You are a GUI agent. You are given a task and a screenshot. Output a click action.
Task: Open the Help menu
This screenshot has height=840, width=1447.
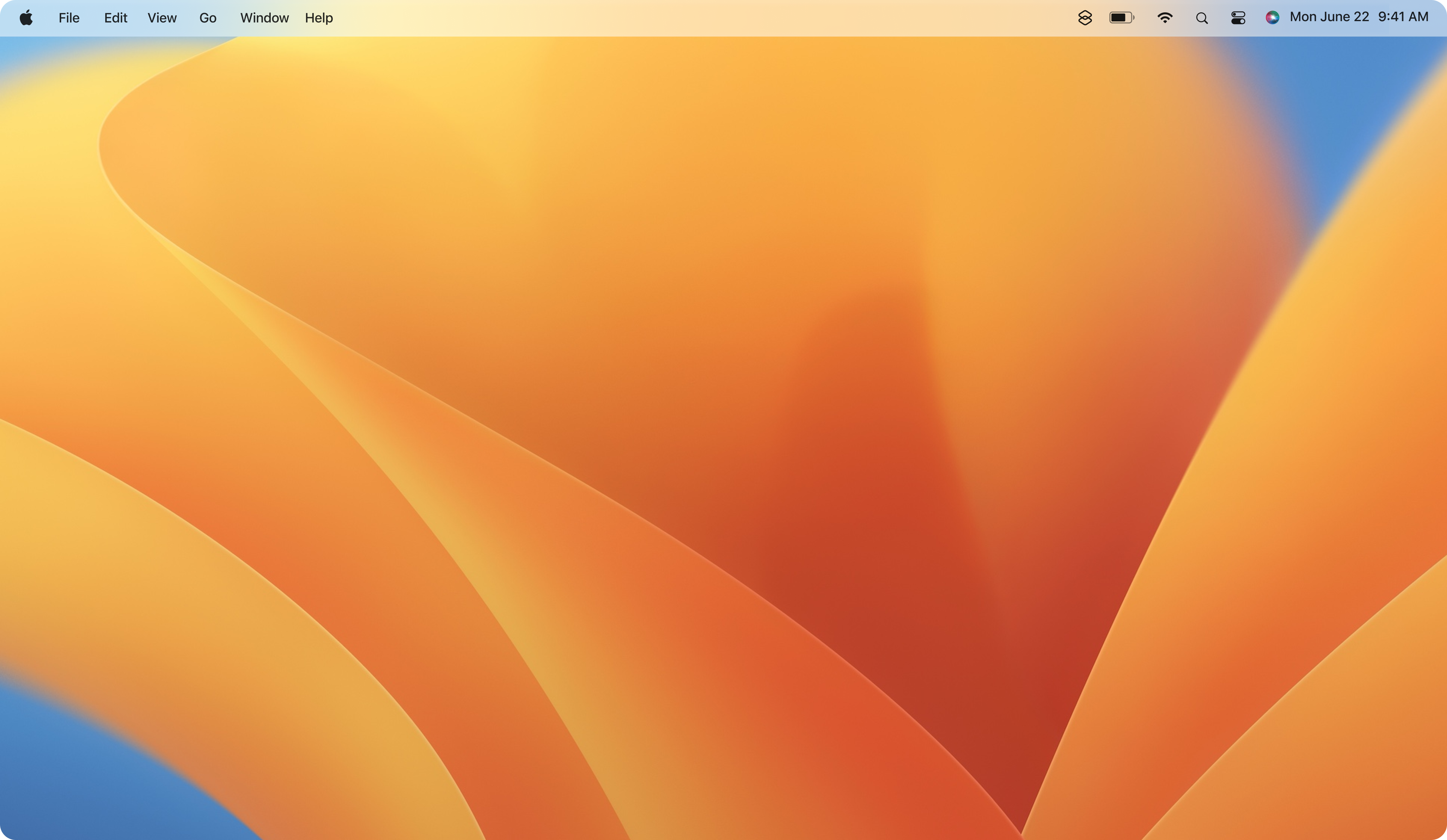(x=319, y=18)
